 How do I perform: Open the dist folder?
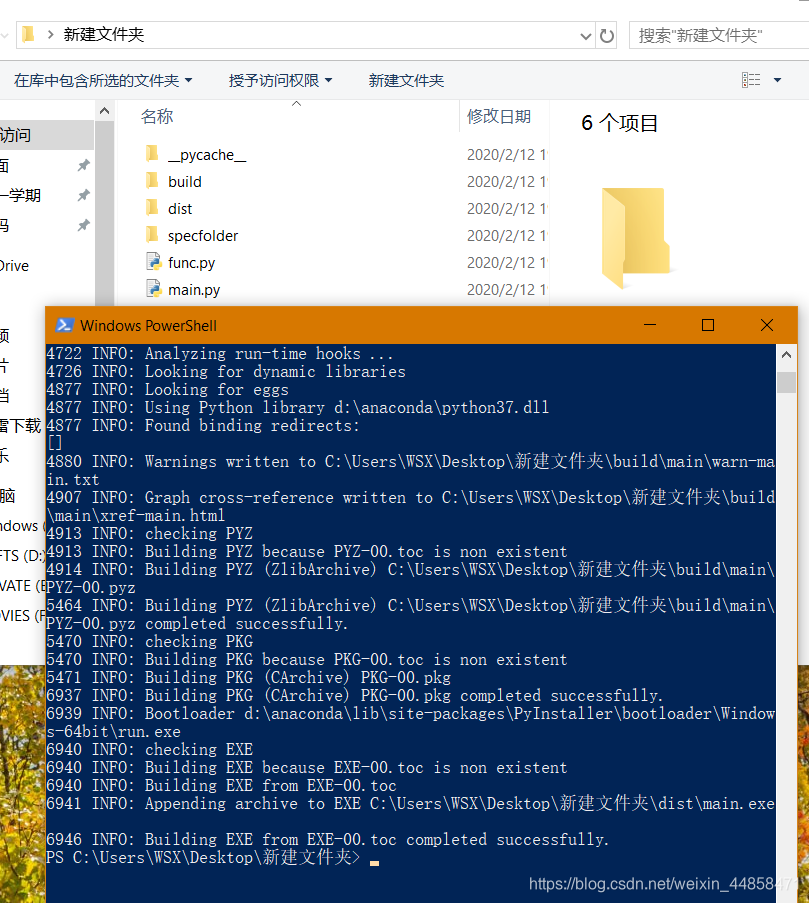pos(179,208)
